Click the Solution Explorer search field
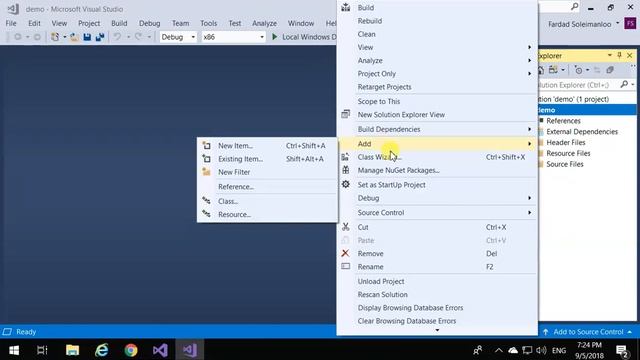 tap(578, 85)
